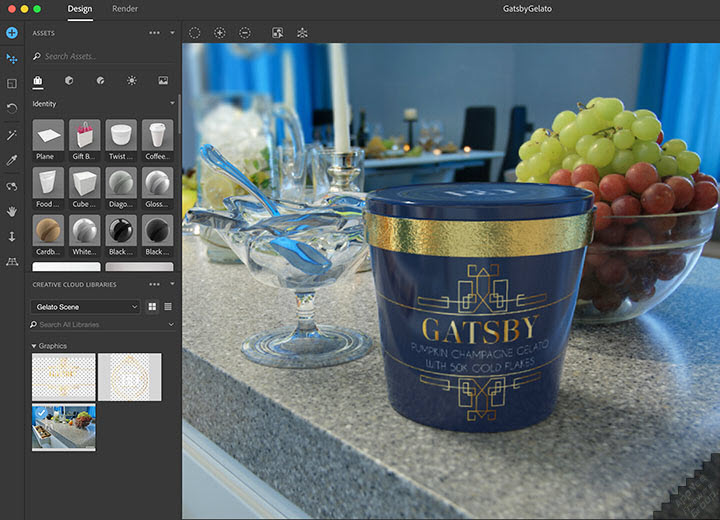Open the Gelato Scene library dropdown
The image size is (720, 520).
pyautogui.click(x=85, y=306)
